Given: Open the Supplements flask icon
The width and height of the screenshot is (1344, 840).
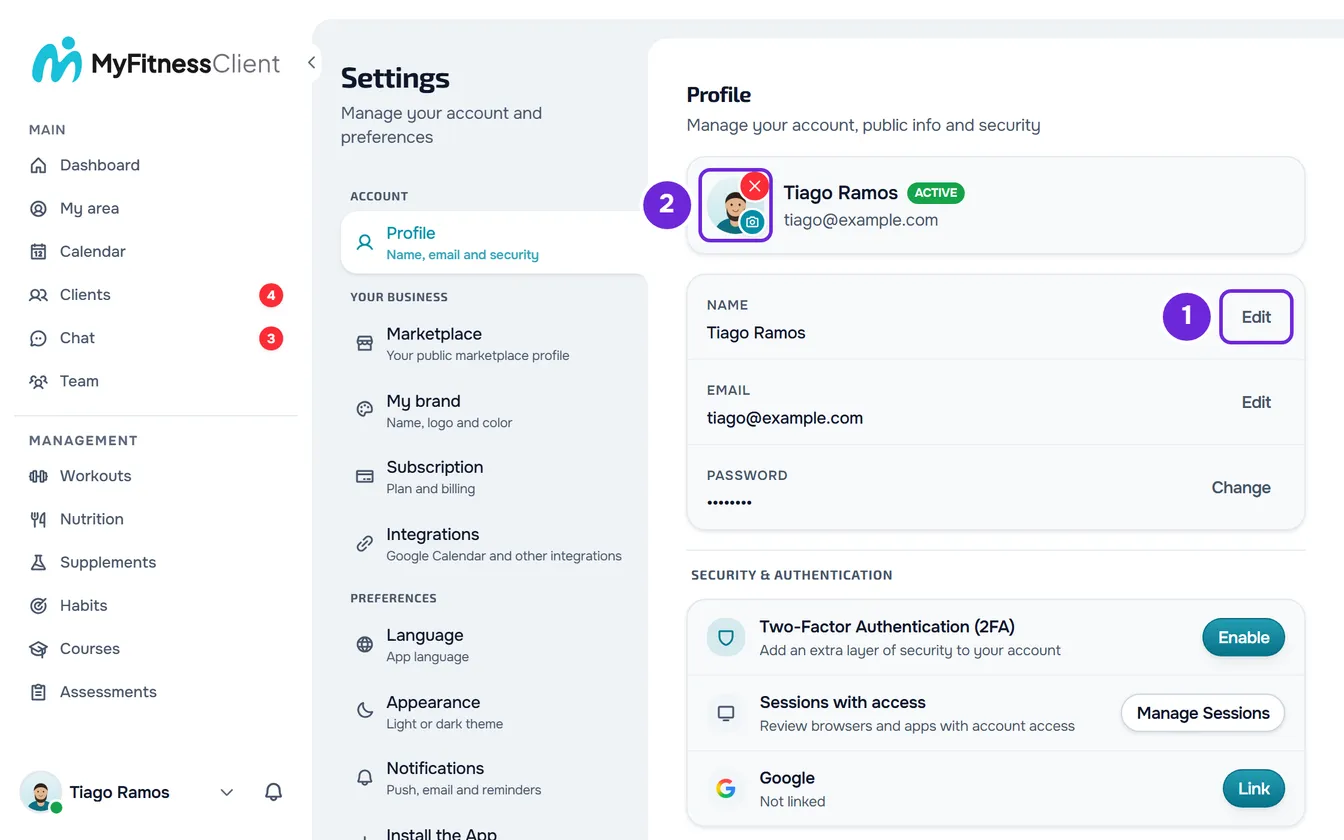Looking at the screenshot, I should [x=38, y=562].
